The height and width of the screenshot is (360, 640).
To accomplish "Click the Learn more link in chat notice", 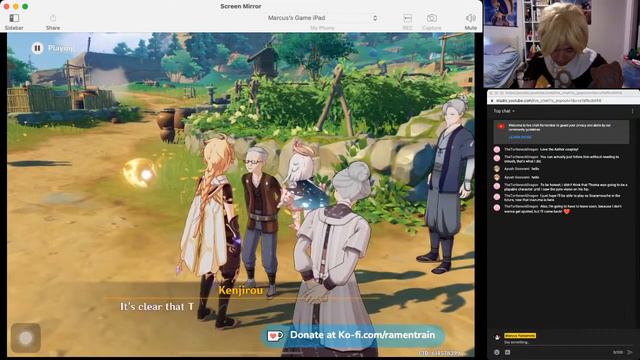I will (x=520, y=137).
